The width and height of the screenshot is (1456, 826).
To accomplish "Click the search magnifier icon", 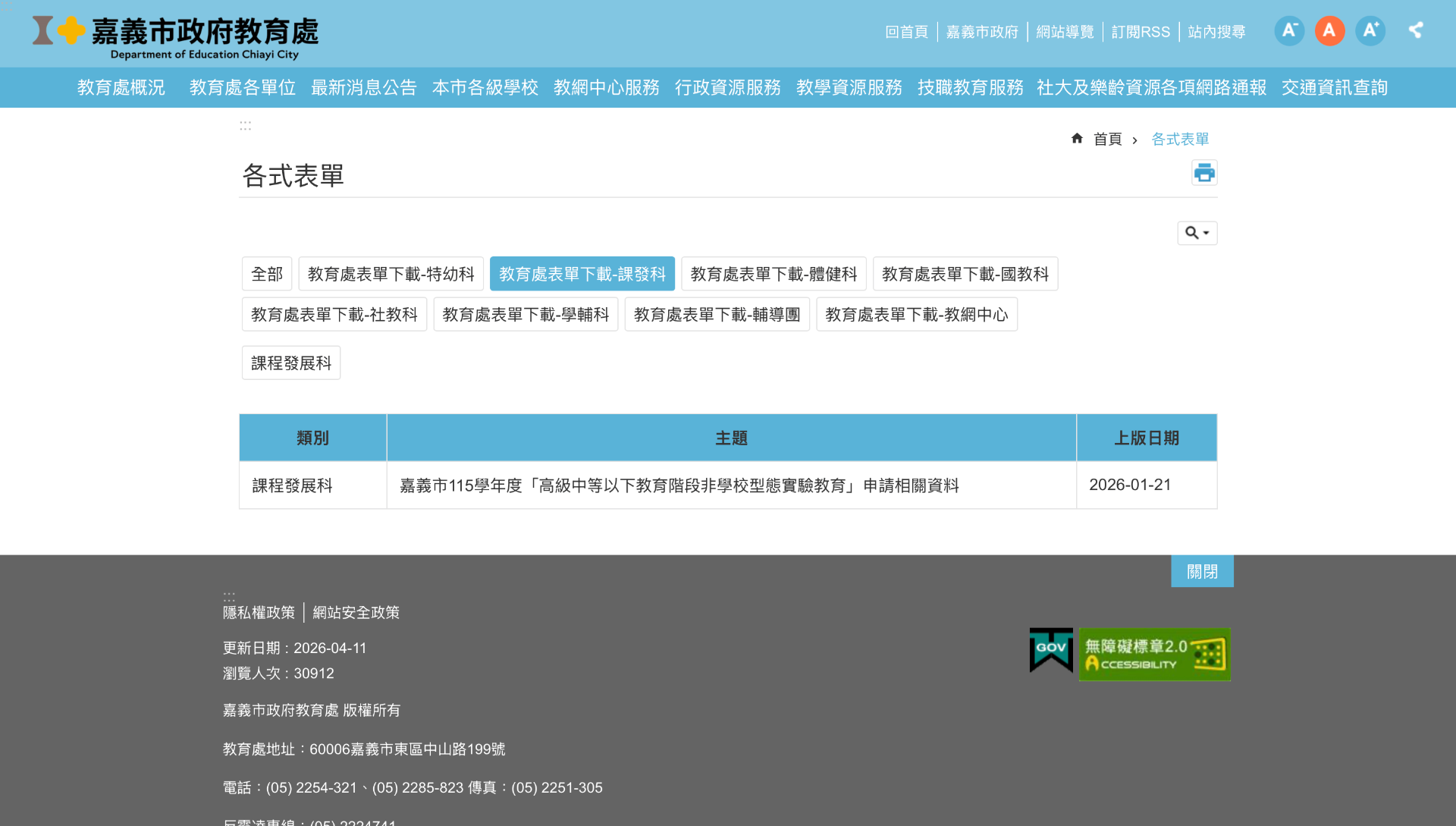I will pos(1191,233).
